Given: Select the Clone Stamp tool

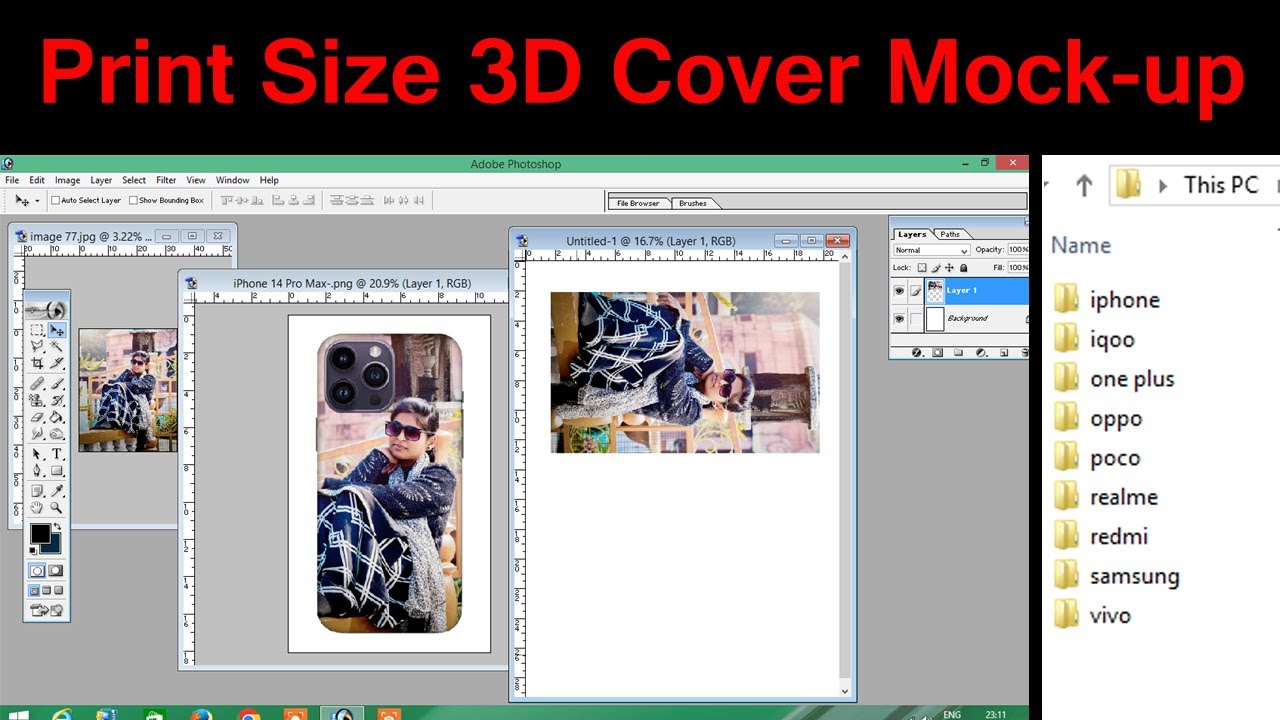Looking at the screenshot, I should click(37, 401).
